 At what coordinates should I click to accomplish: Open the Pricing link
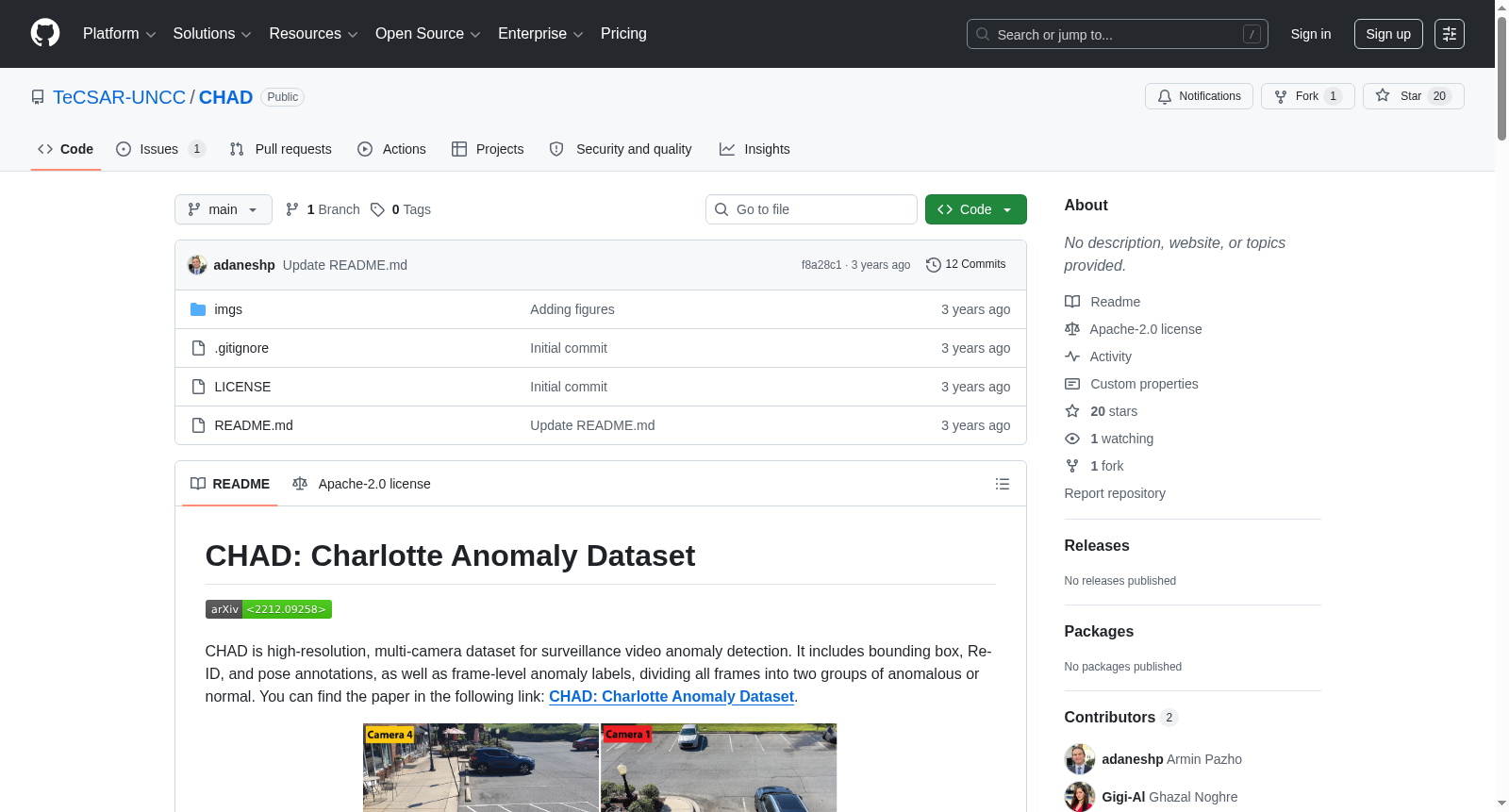click(623, 34)
